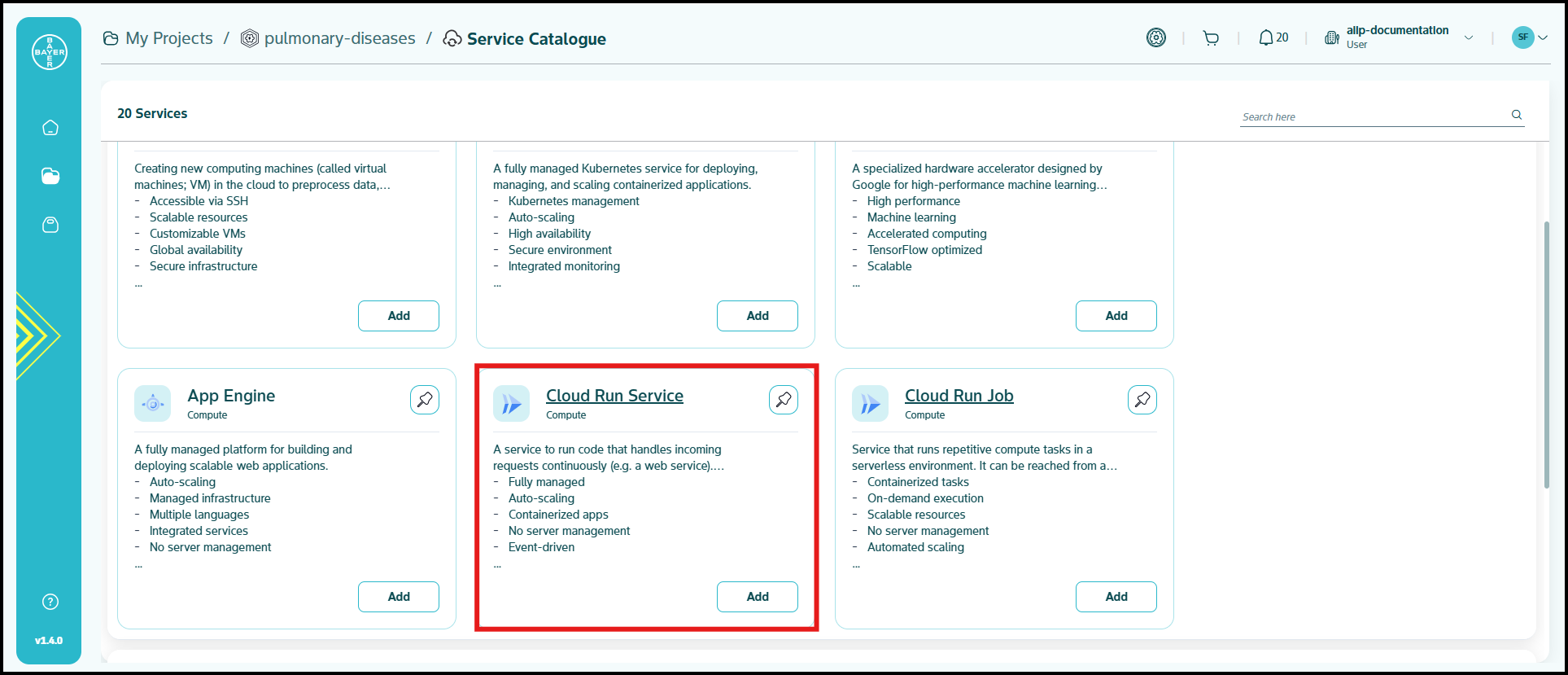Open the projects folder icon in sidebar

(50, 176)
